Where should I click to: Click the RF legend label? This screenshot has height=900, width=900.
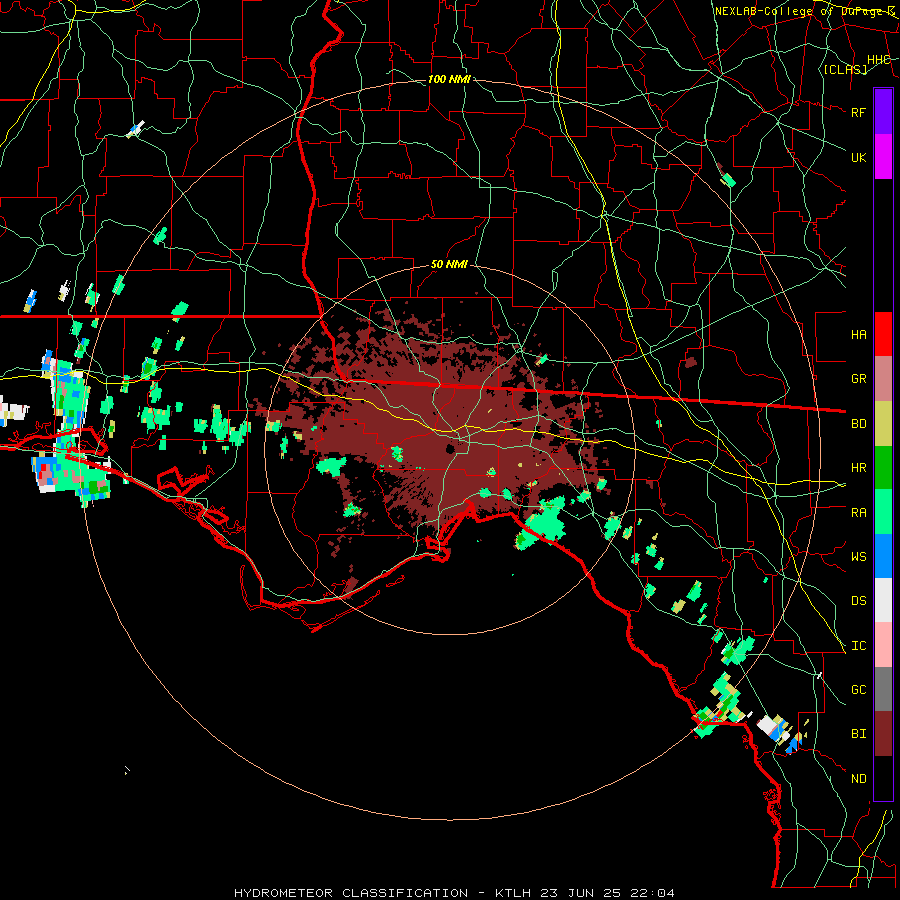point(859,112)
